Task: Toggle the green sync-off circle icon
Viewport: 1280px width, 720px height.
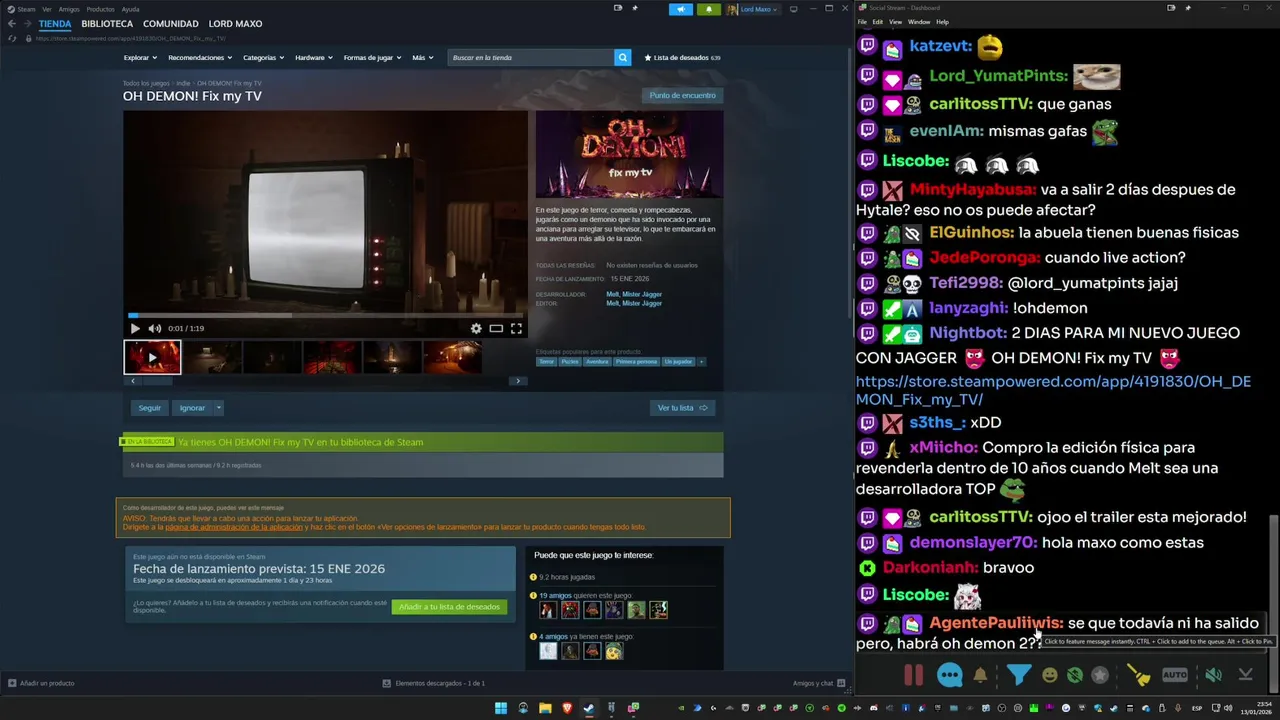Action: [x=1074, y=675]
